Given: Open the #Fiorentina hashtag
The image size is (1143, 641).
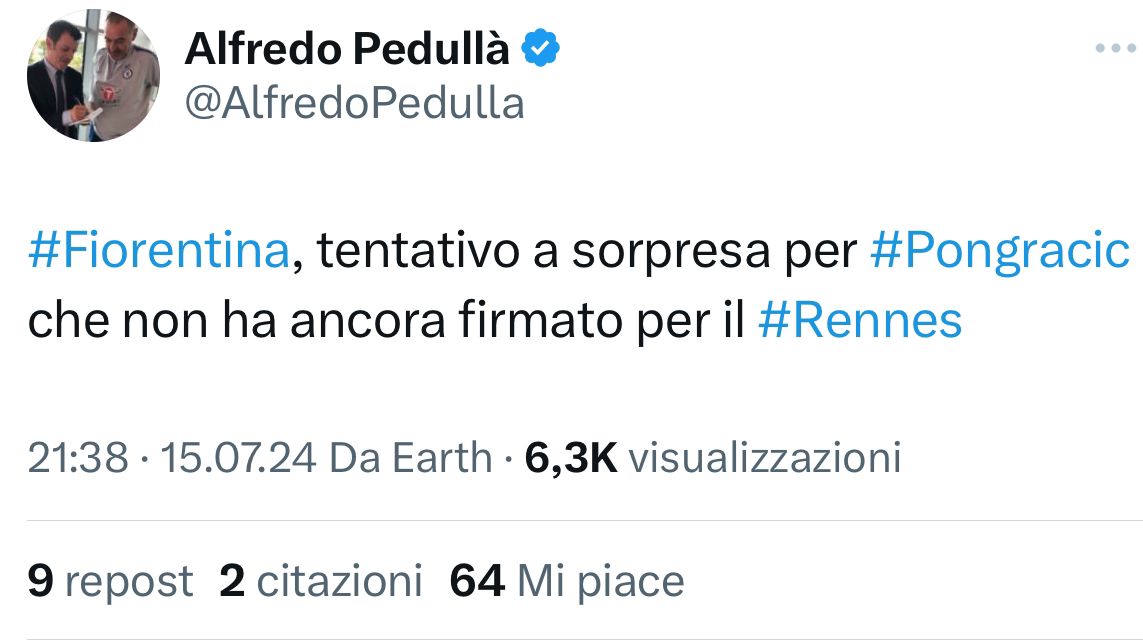Looking at the screenshot, I should [158, 252].
